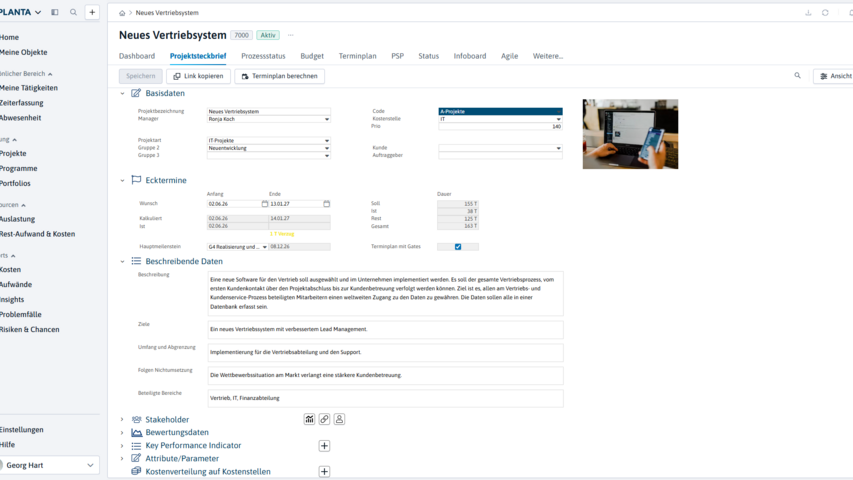Switch to the Infoboard tab
Screen dimensions: 853x480
click(x=470, y=56)
